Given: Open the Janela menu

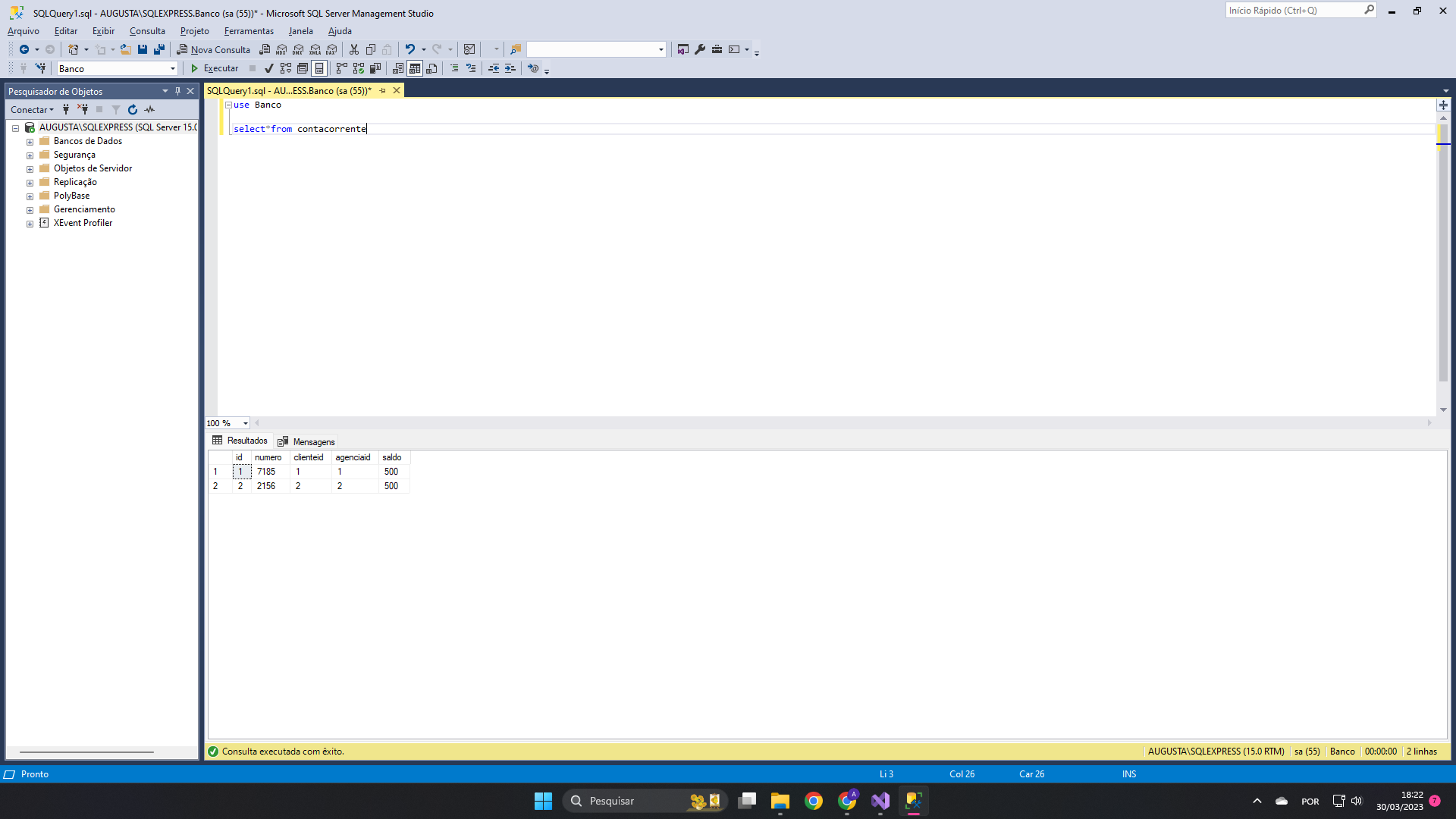Looking at the screenshot, I should (300, 31).
